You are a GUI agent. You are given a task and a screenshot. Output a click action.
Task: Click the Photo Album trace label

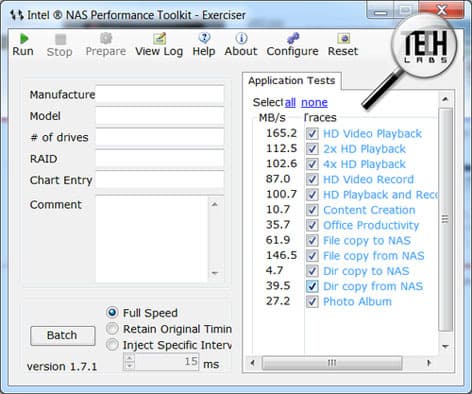pyautogui.click(x=357, y=301)
